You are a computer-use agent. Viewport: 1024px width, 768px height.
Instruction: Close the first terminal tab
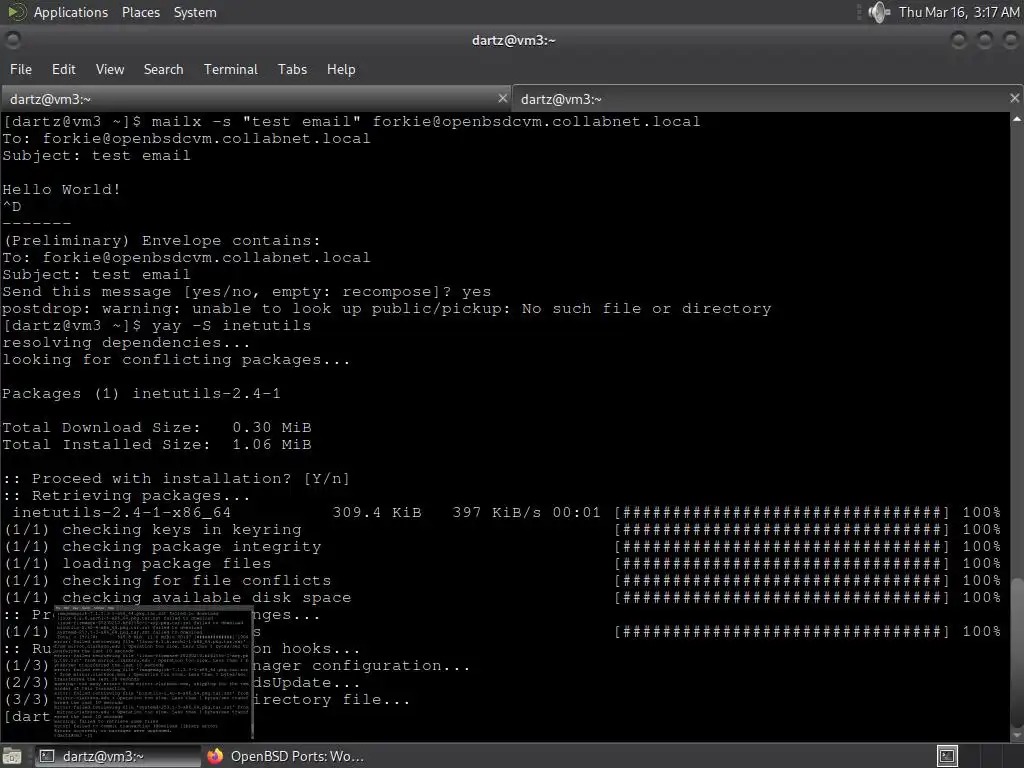coord(502,98)
